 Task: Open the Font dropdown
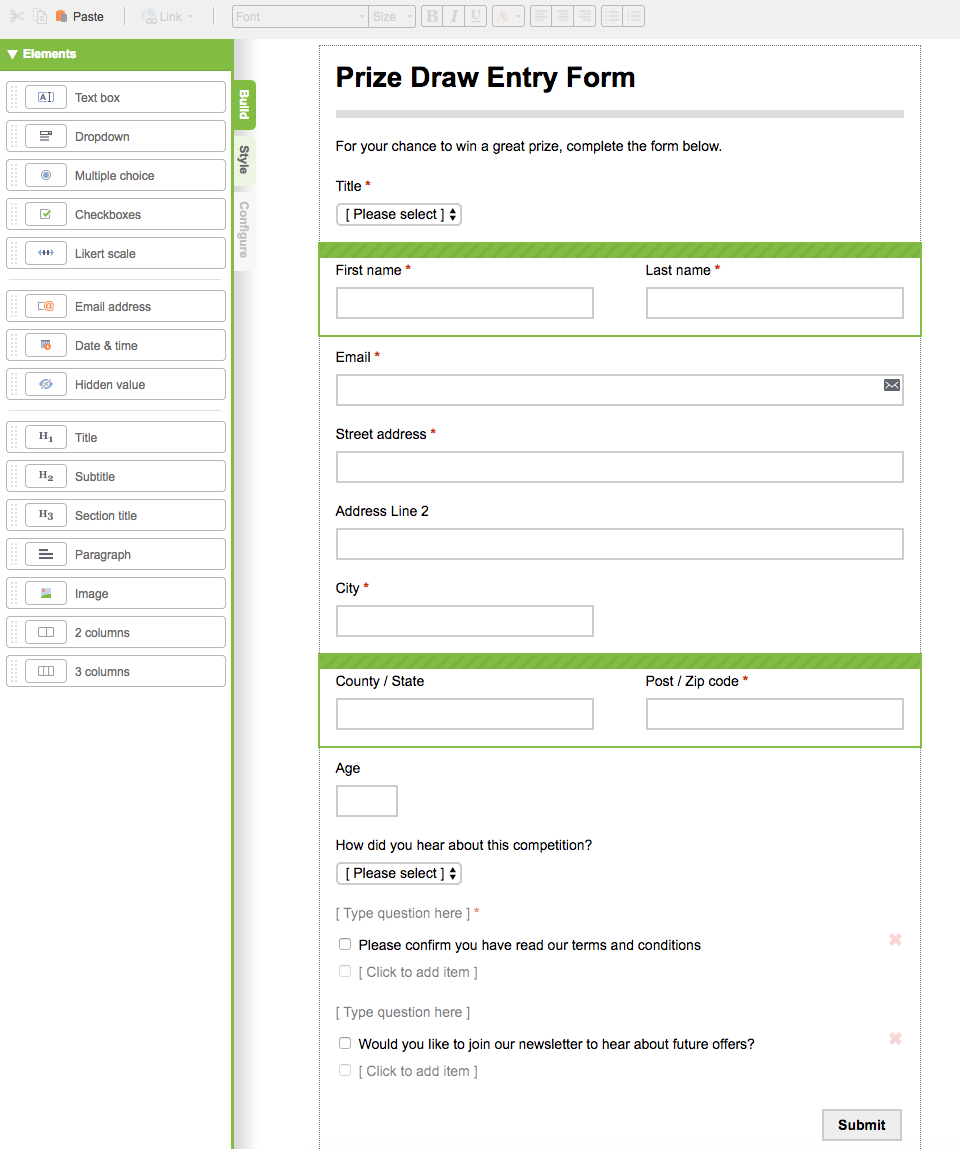tap(300, 16)
